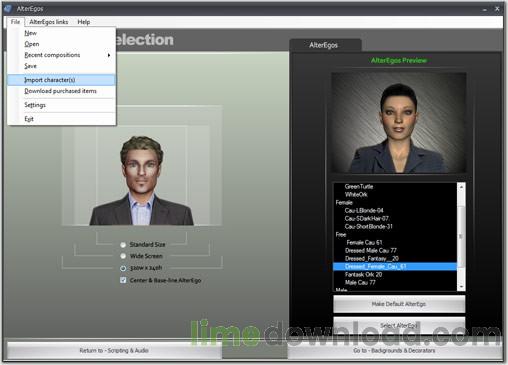Close the AlterEgos window
This screenshot has width=508, height=365.
coord(497,9)
